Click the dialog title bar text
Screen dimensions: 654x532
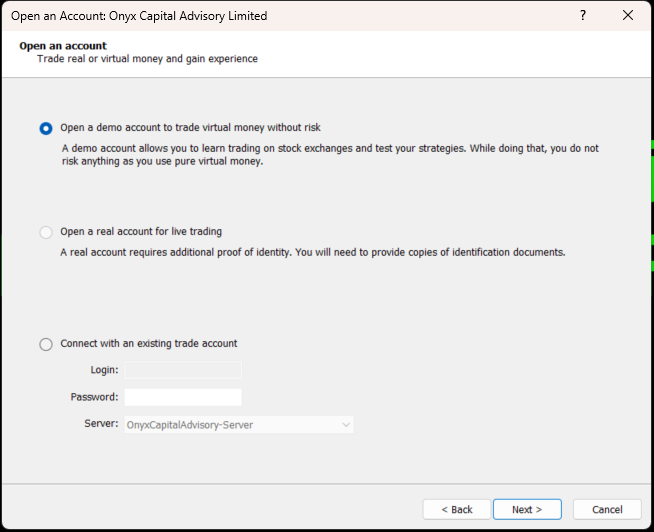(x=138, y=16)
